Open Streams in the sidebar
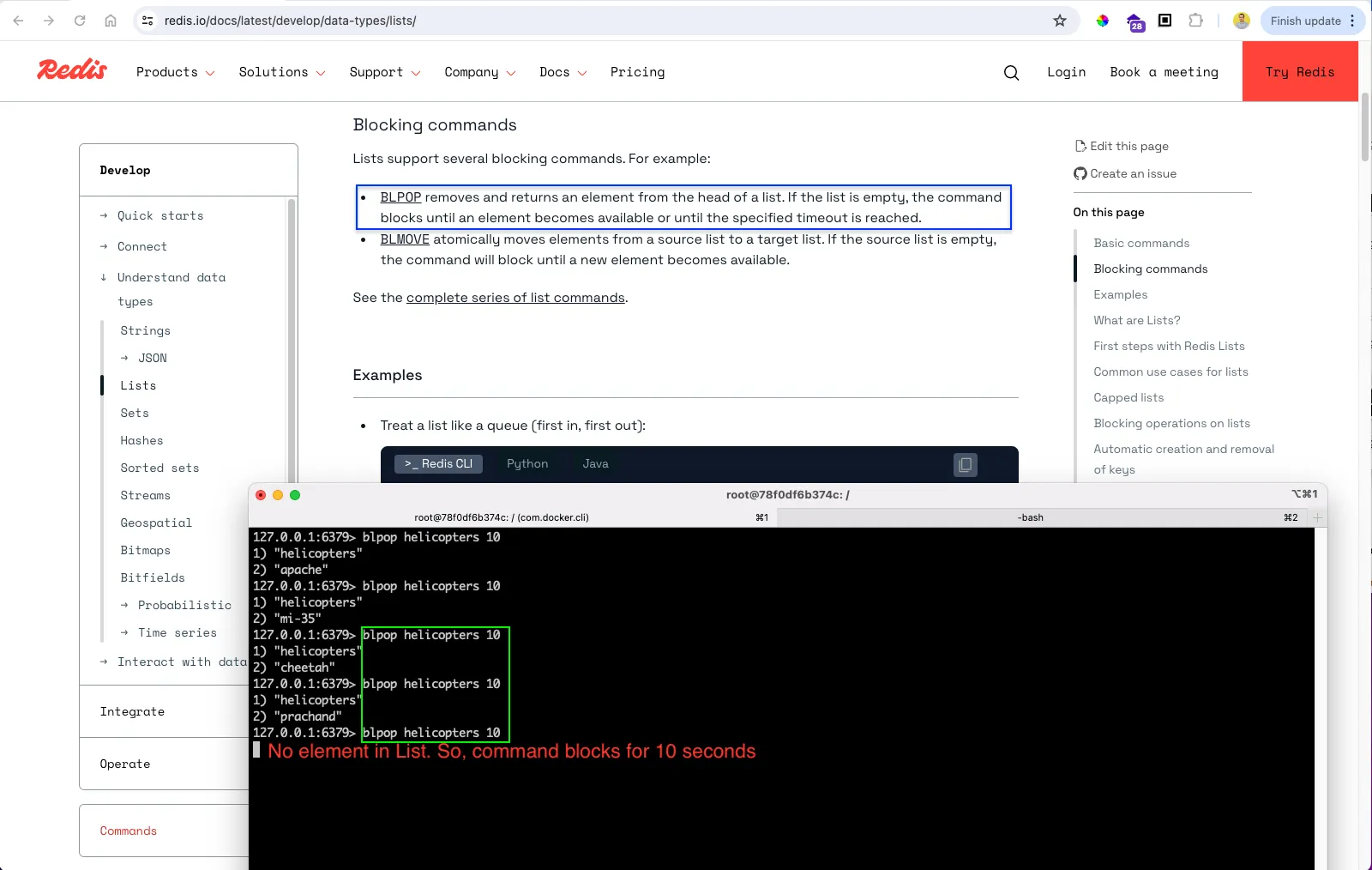The width and height of the screenshot is (1372, 870). [x=146, y=496]
